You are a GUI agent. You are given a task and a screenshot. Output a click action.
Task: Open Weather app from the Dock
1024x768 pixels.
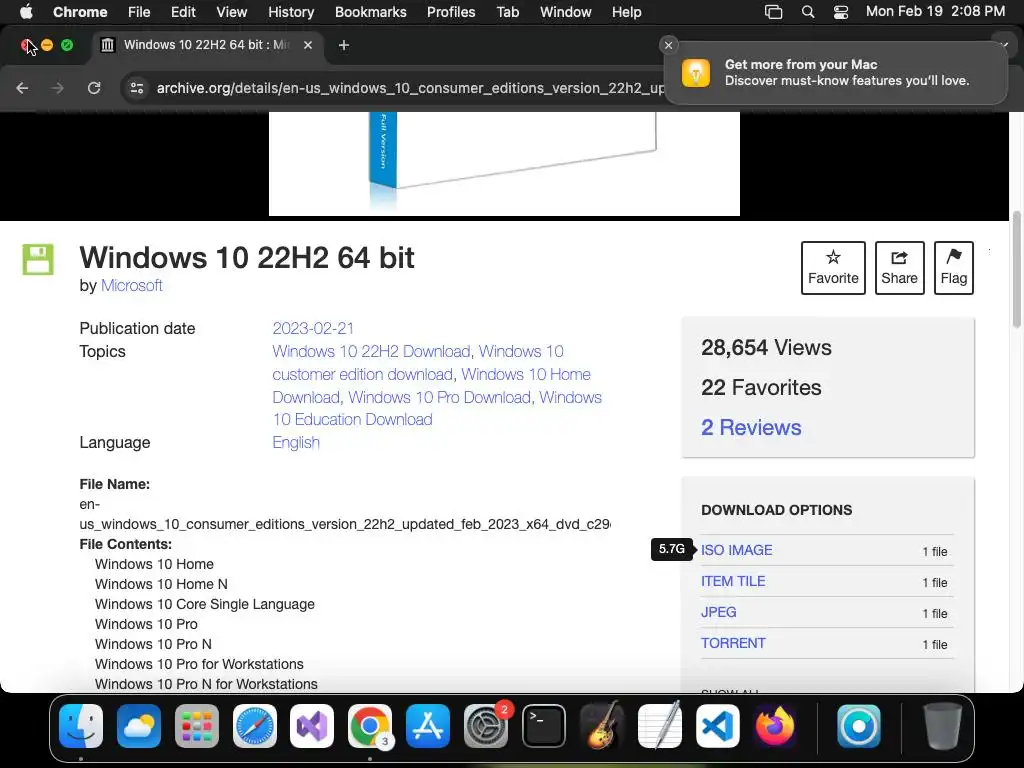(x=139, y=726)
